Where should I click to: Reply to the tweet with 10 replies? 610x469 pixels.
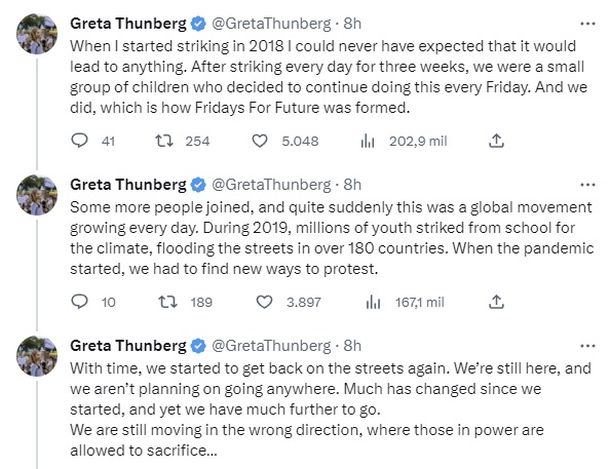pos(80,301)
